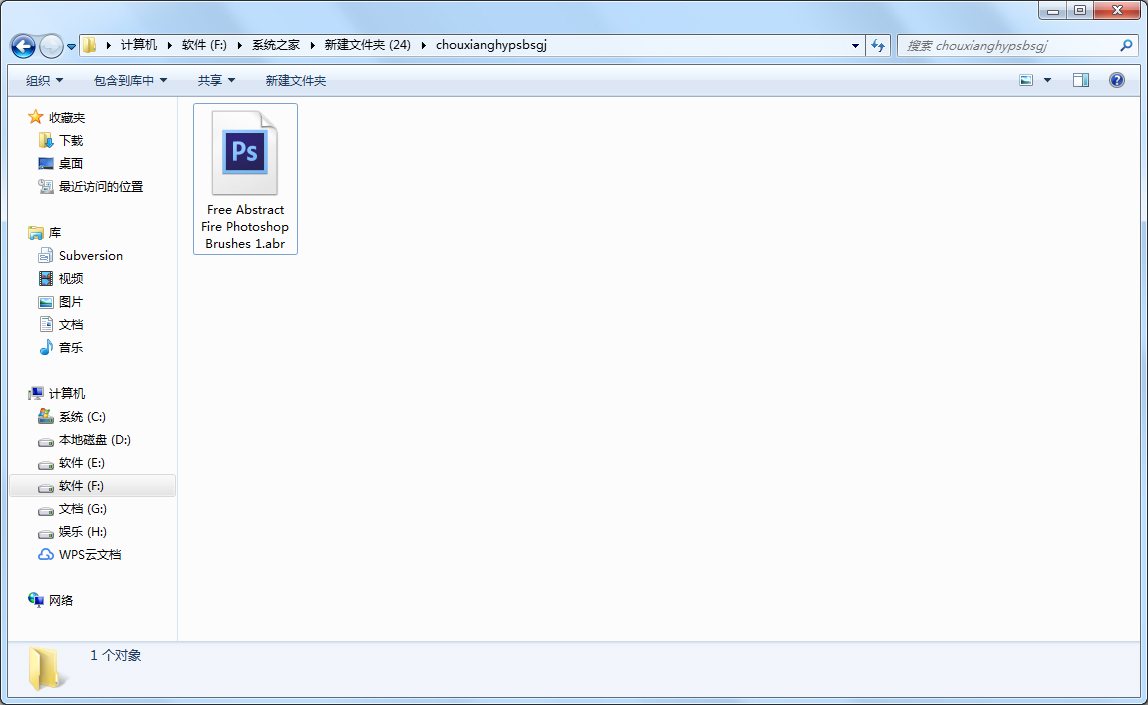
Task: Open drive 本地磁盘 (D:)
Action: [x=94, y=440]
